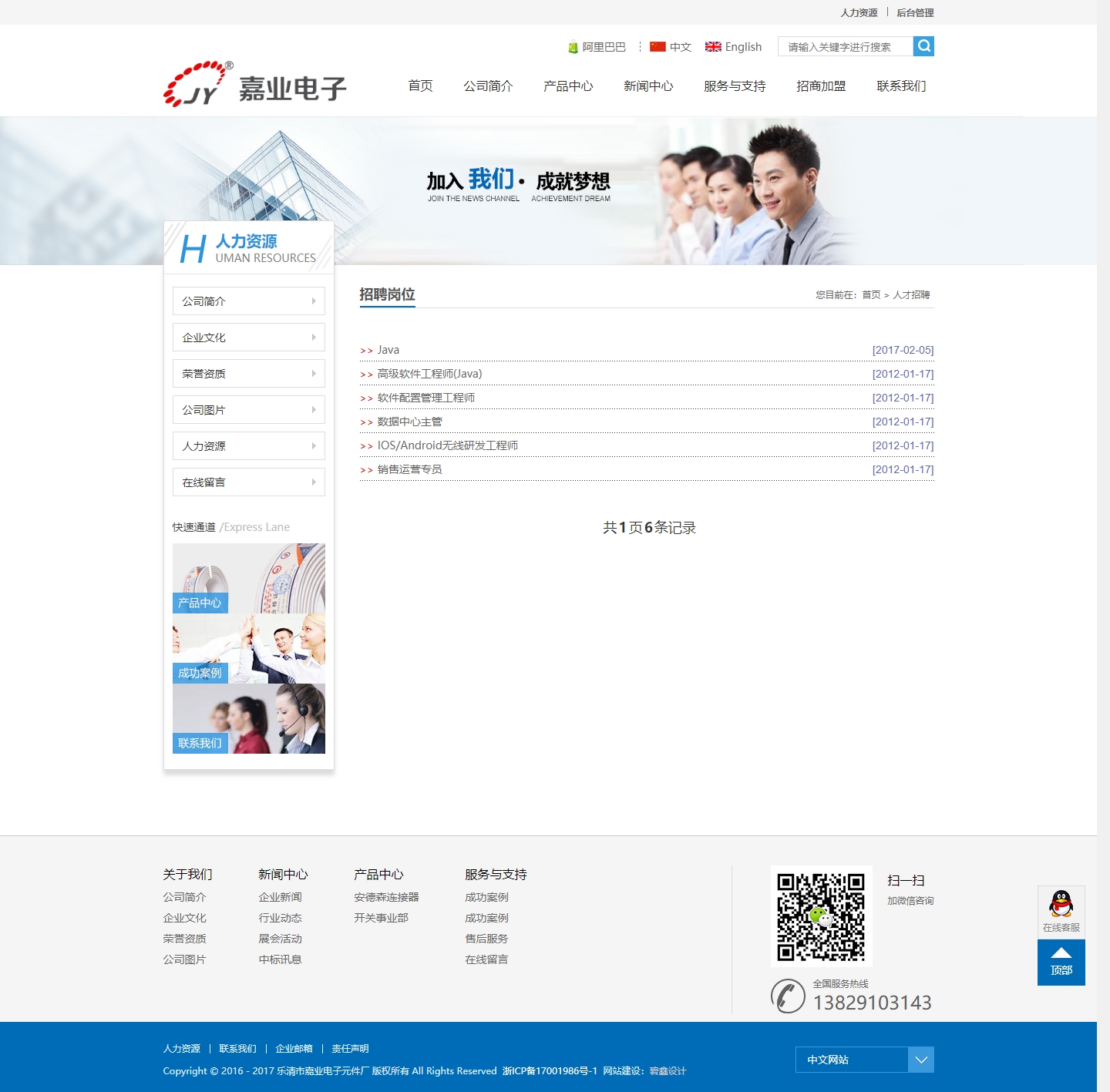Click the search magnifier icon
Viewport: 1110px width, 1092px height.
click(923, 46)
